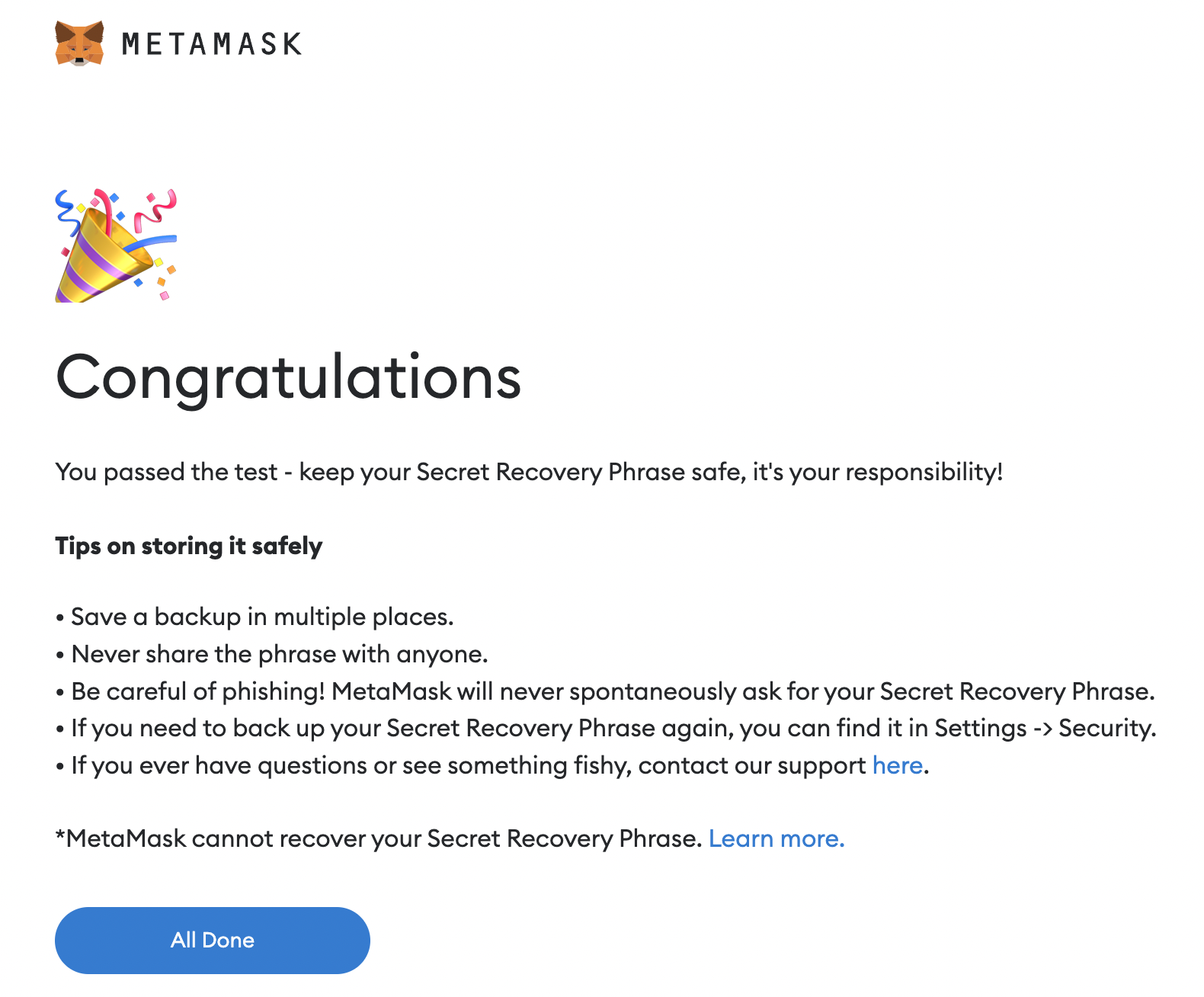The image size is (1204, 997).
Task: Click the METAMASK wordmark text
Action: (212, 44)
